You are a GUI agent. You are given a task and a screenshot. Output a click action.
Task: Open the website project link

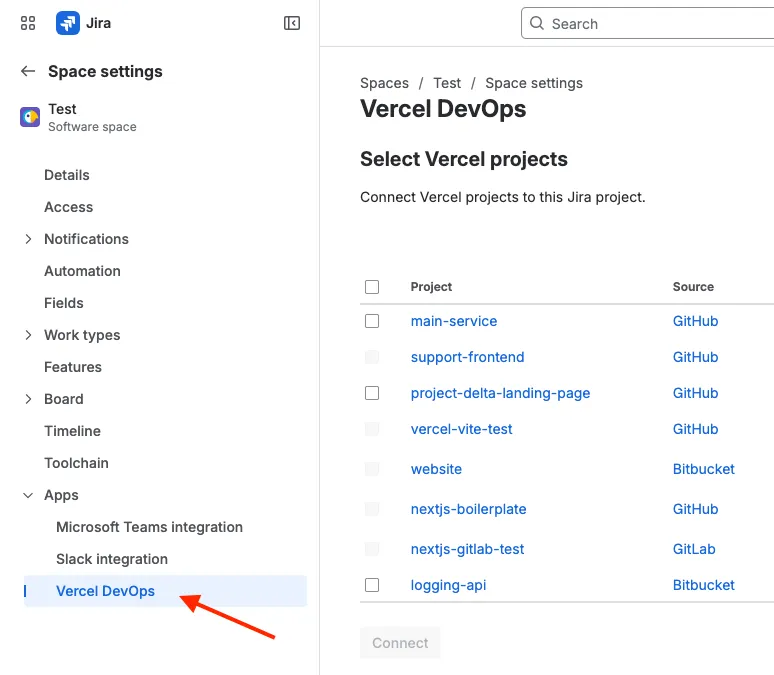pos(436,469)
